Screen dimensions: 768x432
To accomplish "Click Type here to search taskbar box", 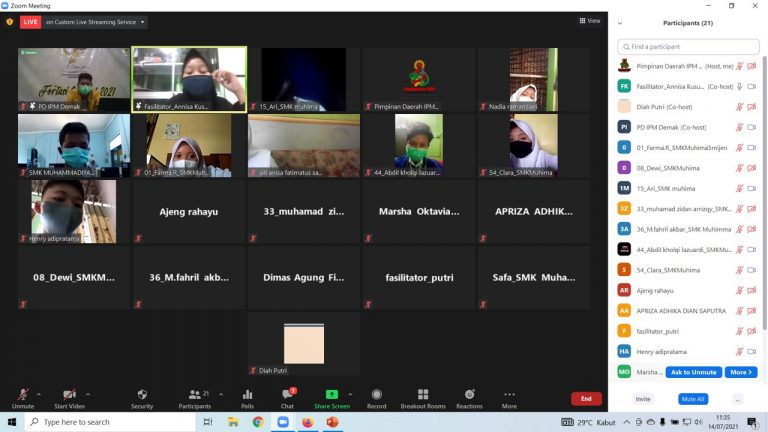I will (x=110, y=422).
